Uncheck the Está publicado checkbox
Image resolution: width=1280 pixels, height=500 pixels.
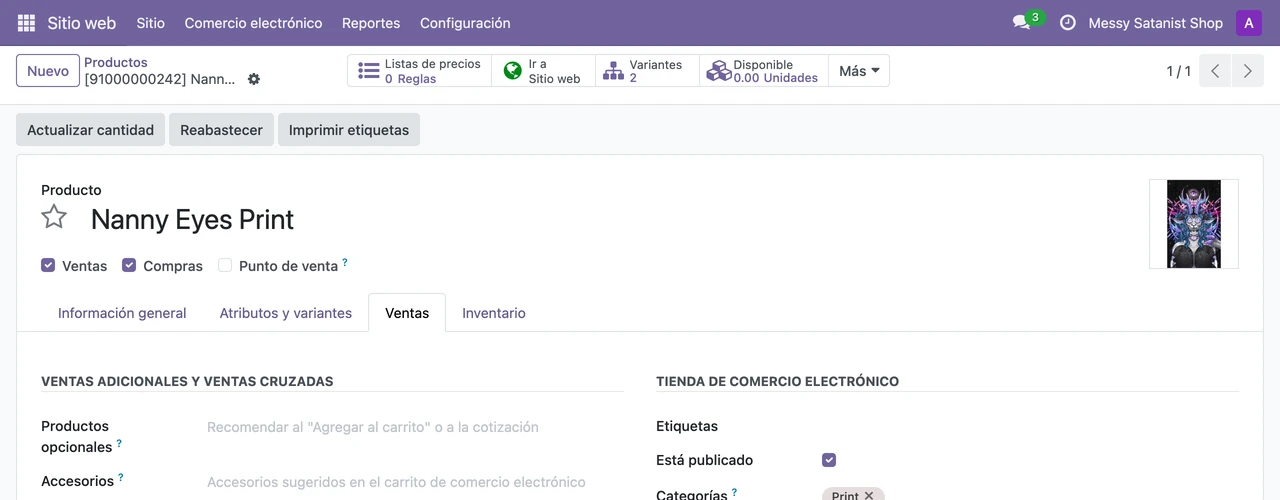click(x=829, y=460)
